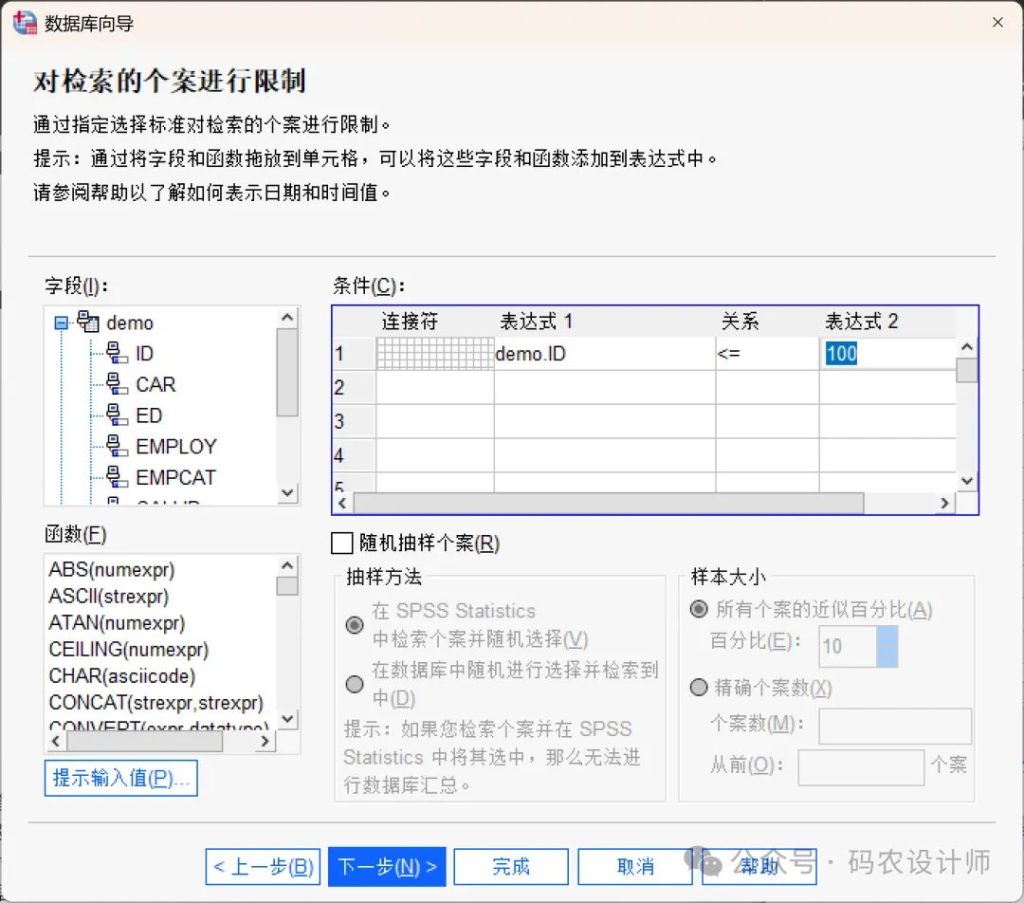Click the 数据库向导 title bar app icon

pos(24,22)
